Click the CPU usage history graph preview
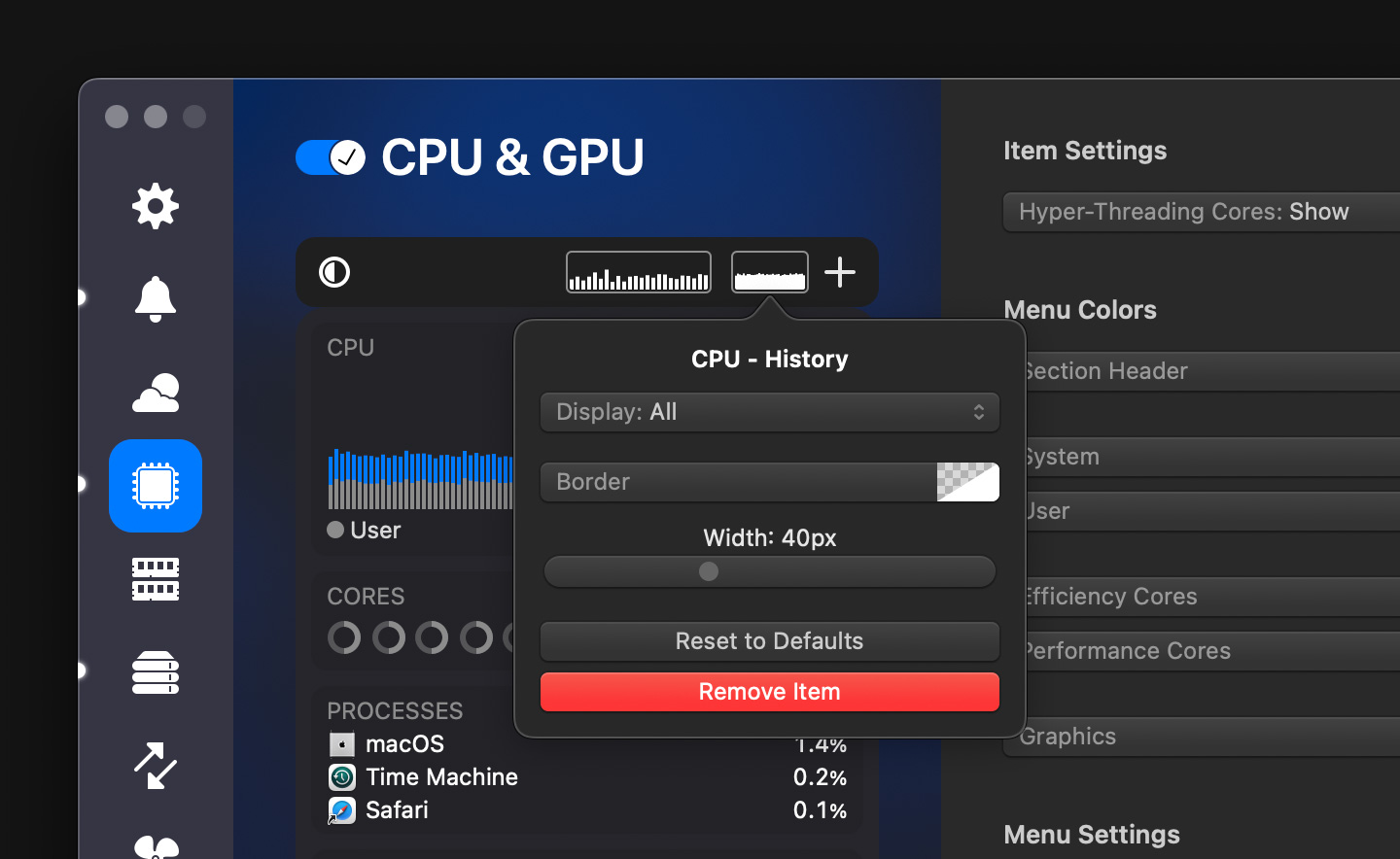Viewport: 1400px width, 859px height. click(421, 478)
